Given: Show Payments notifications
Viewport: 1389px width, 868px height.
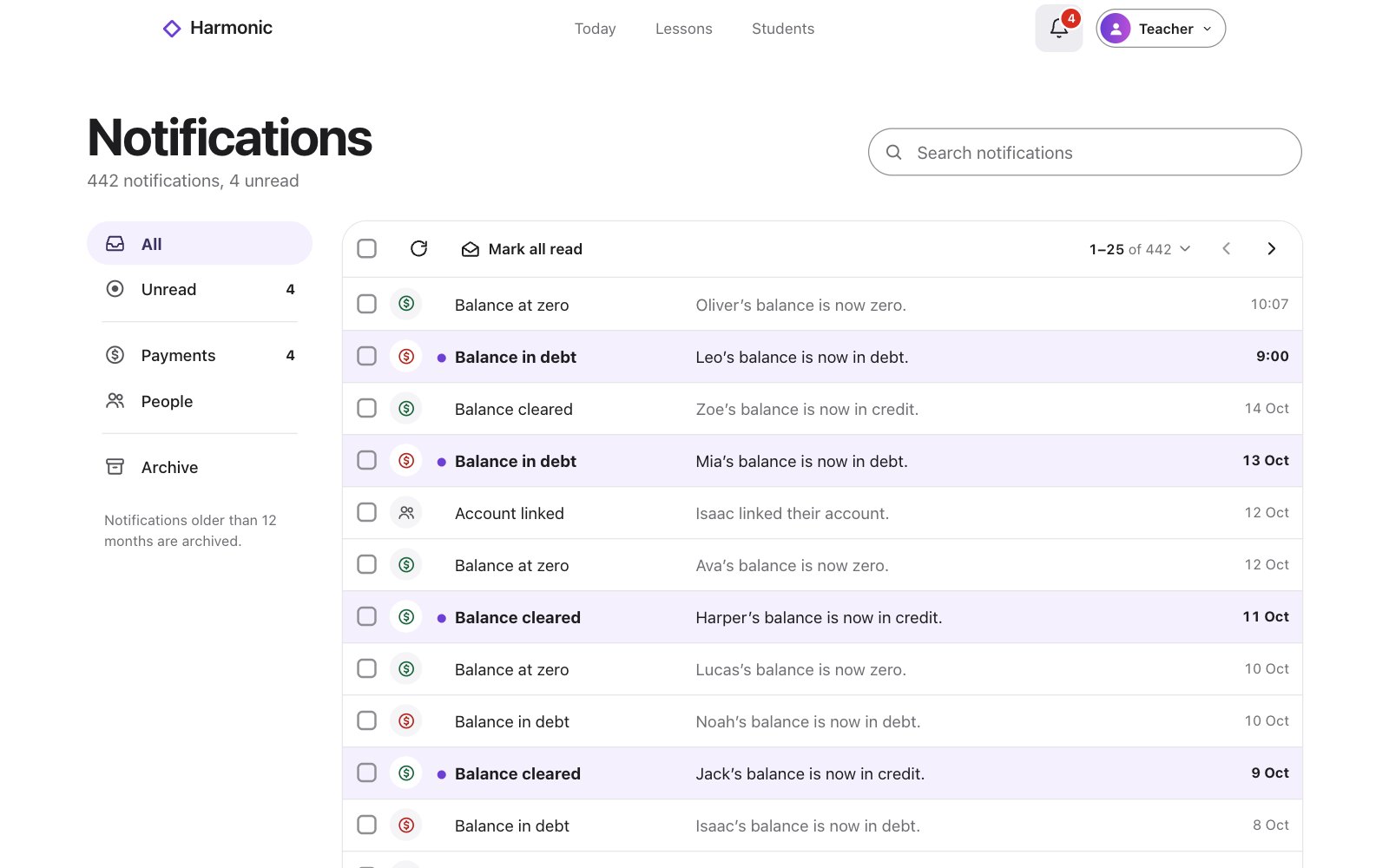Looking at the screenshot, I should click(200, 355).
